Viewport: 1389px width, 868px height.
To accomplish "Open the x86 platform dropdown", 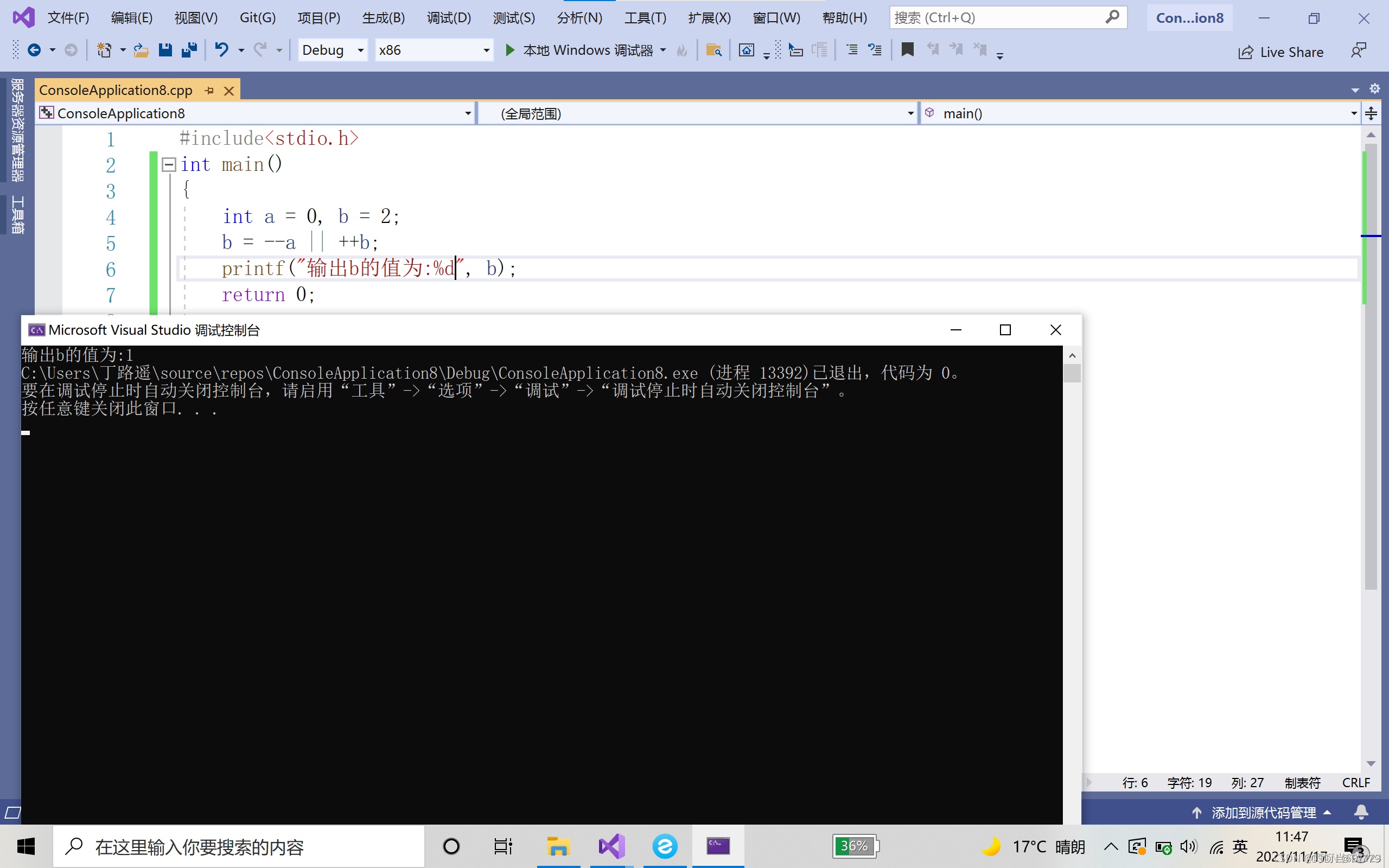I will point(486,50).
